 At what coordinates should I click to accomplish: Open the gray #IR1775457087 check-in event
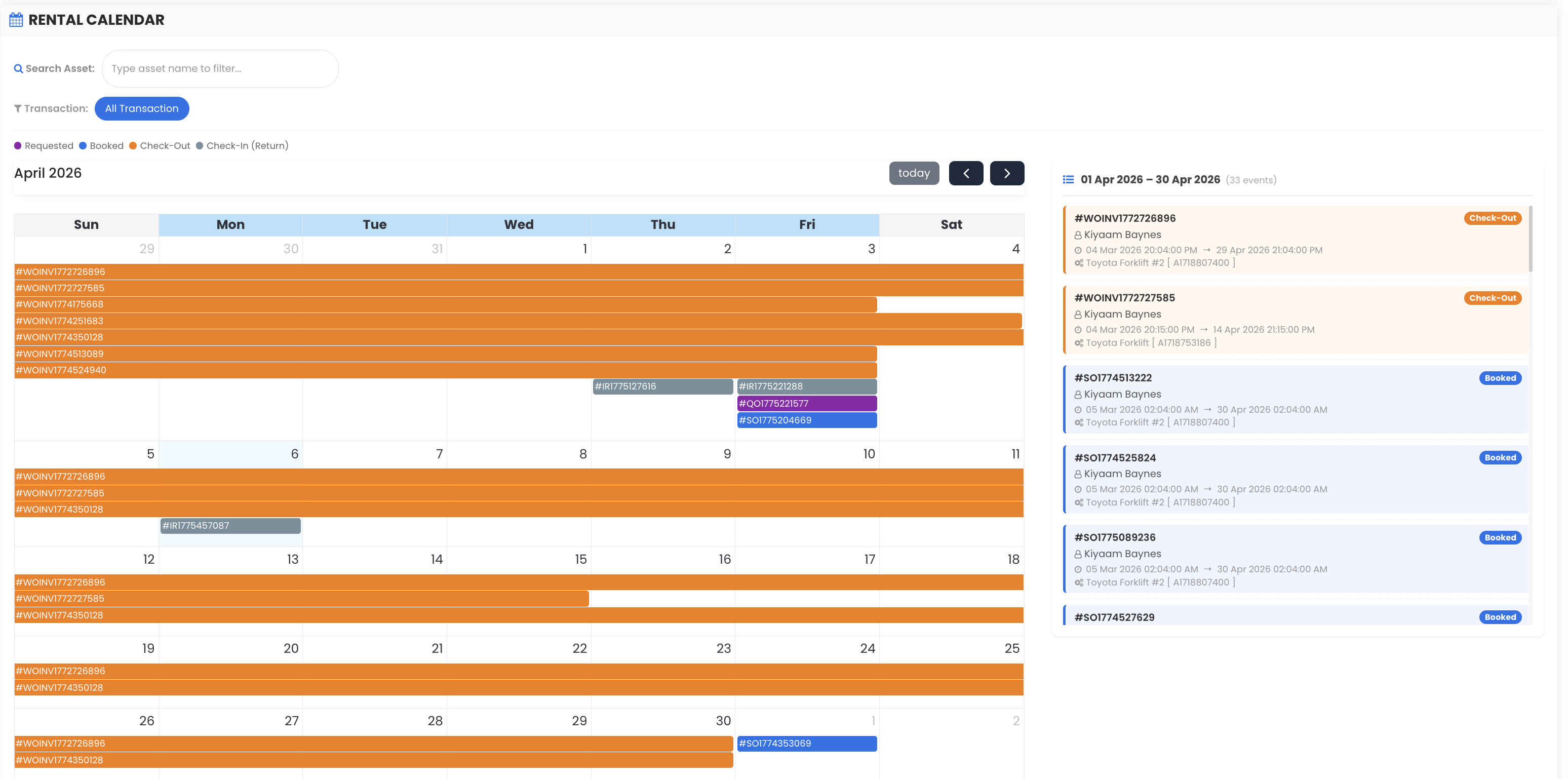pyautogui.click(x=230, y=526)
